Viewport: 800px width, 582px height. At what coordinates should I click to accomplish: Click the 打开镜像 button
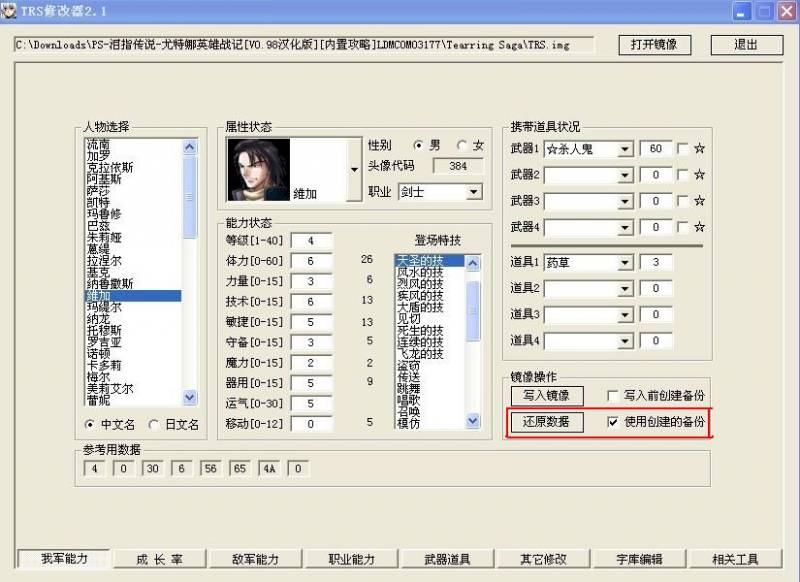pos(654,45)
